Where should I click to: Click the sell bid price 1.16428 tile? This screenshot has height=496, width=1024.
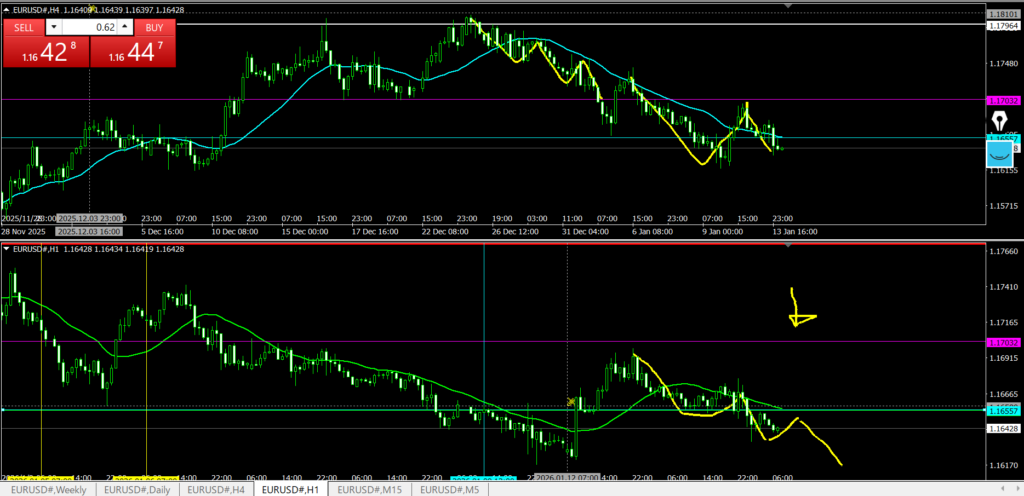point(45,54)
